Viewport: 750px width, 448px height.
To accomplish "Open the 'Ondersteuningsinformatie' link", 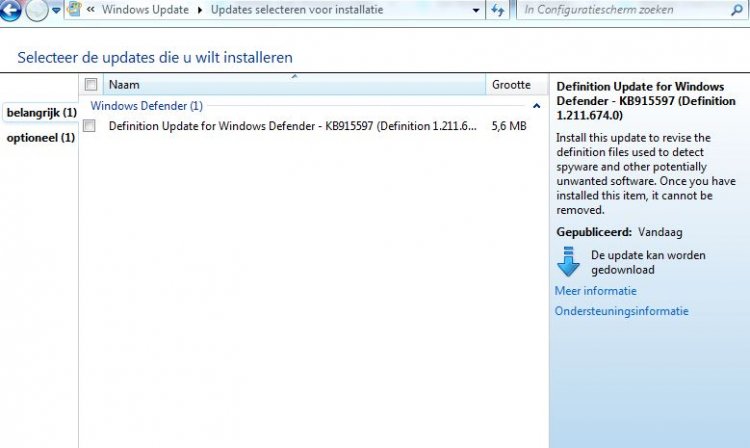I will click(621, 311).
